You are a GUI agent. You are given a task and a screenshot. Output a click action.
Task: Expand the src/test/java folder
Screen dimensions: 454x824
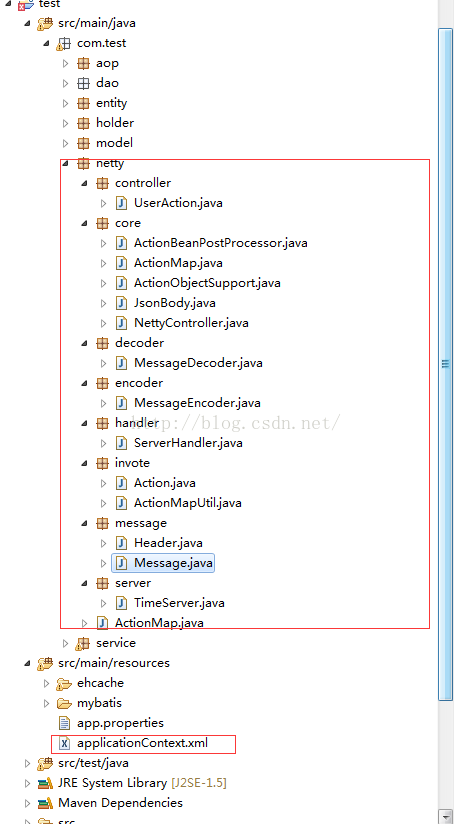(27, 763)
